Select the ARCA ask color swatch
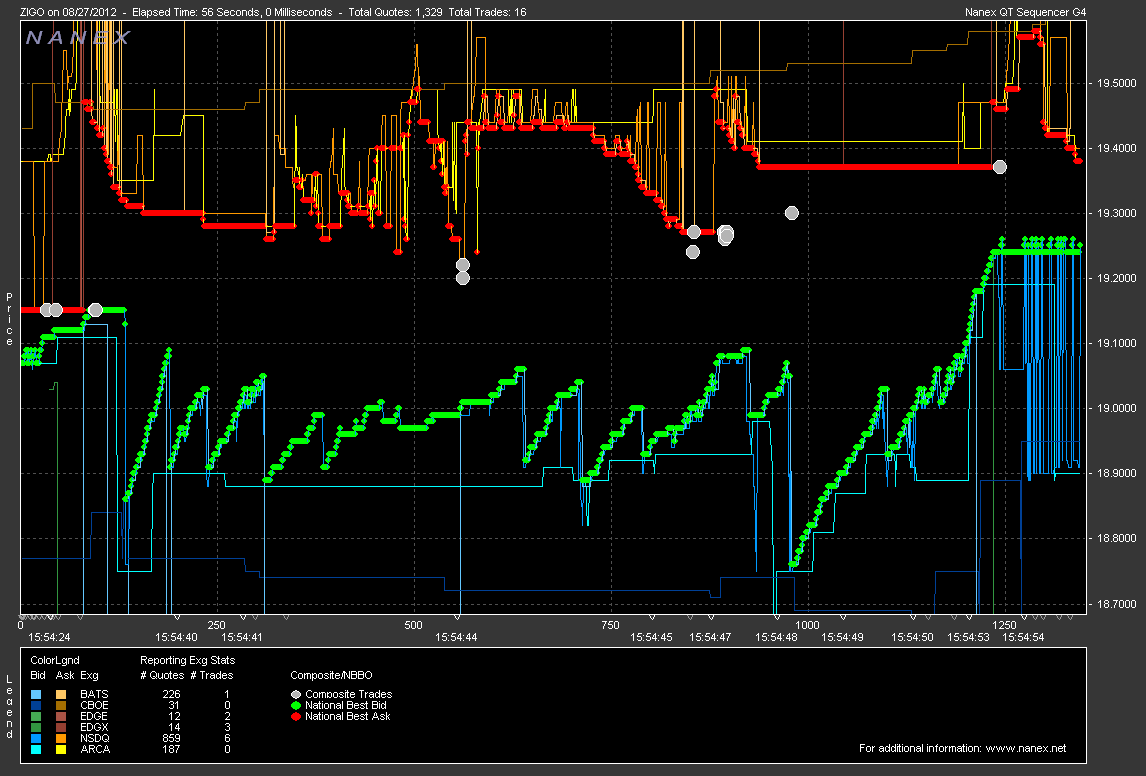 click(x=61, y=749)
